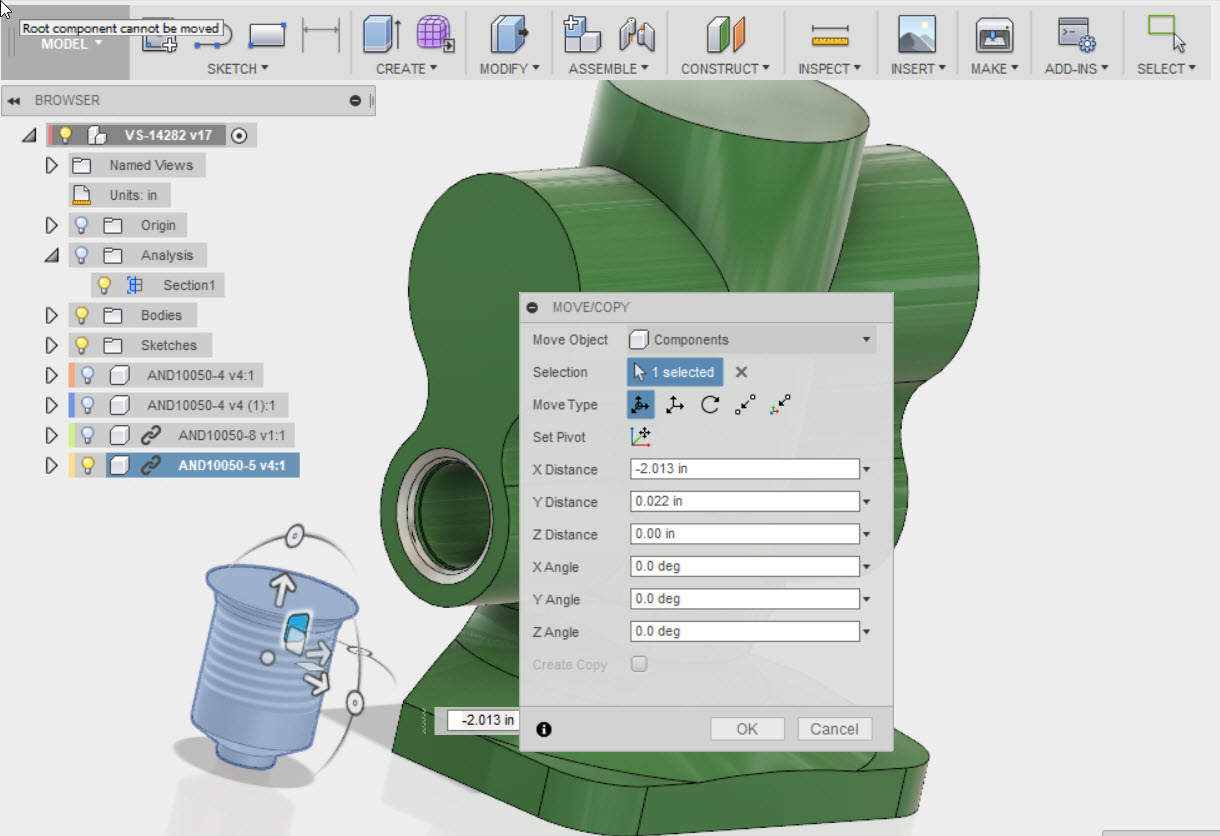Click the Joint tool icon

pos(636,34)
